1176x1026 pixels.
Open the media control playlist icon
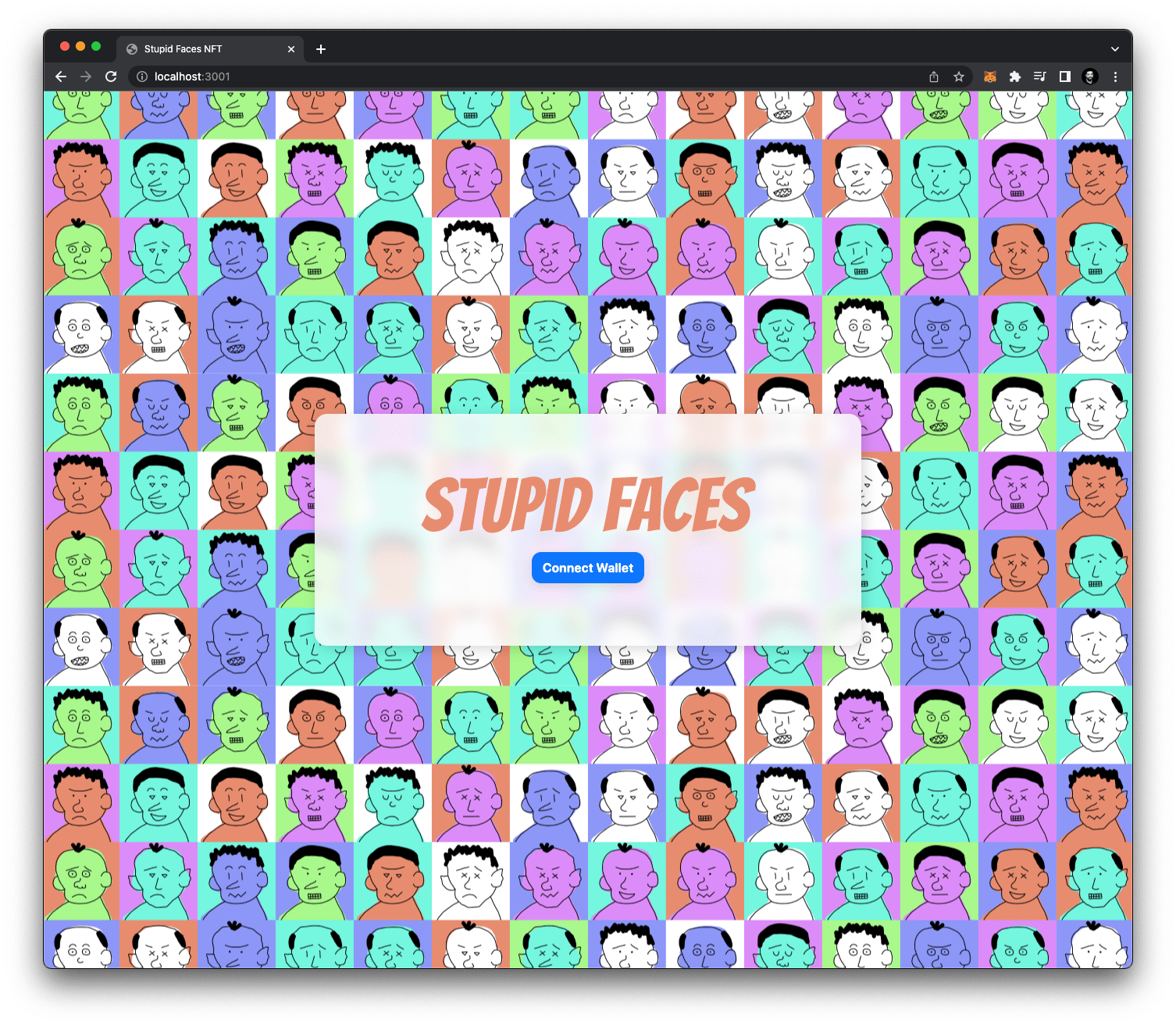point(1040,77)
